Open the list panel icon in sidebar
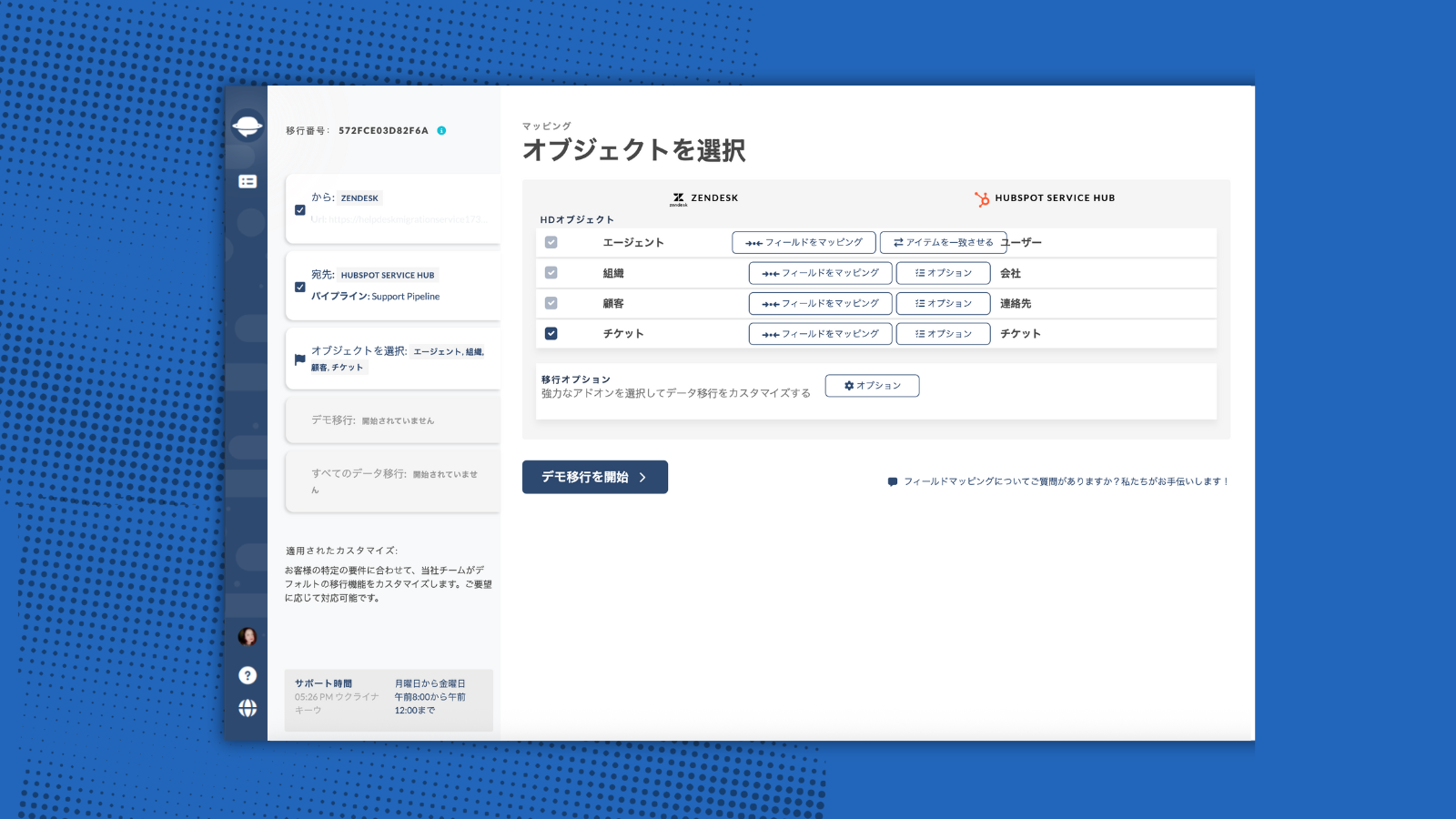1456x819 pixels. (247, 182)
